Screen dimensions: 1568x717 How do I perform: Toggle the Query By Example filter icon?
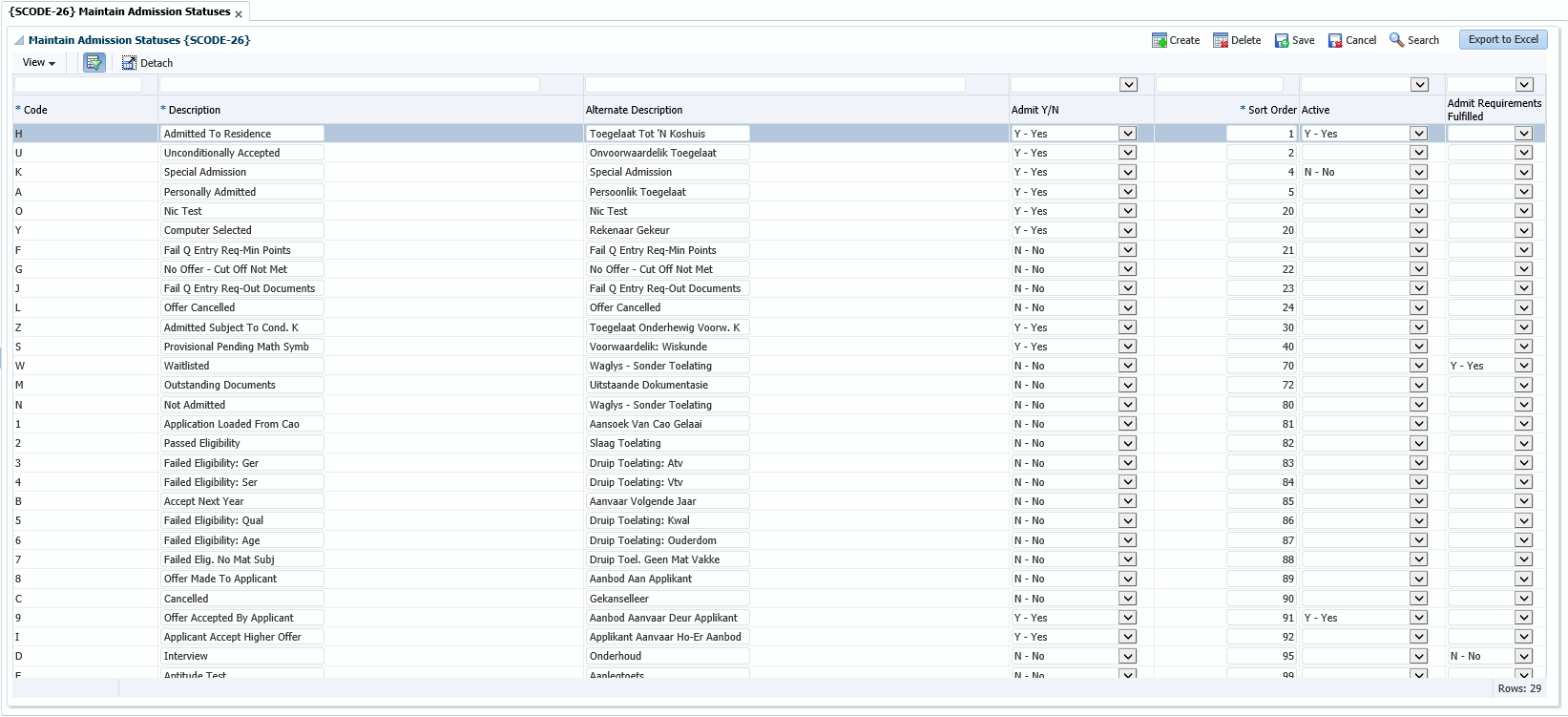(x=94, y=63)
